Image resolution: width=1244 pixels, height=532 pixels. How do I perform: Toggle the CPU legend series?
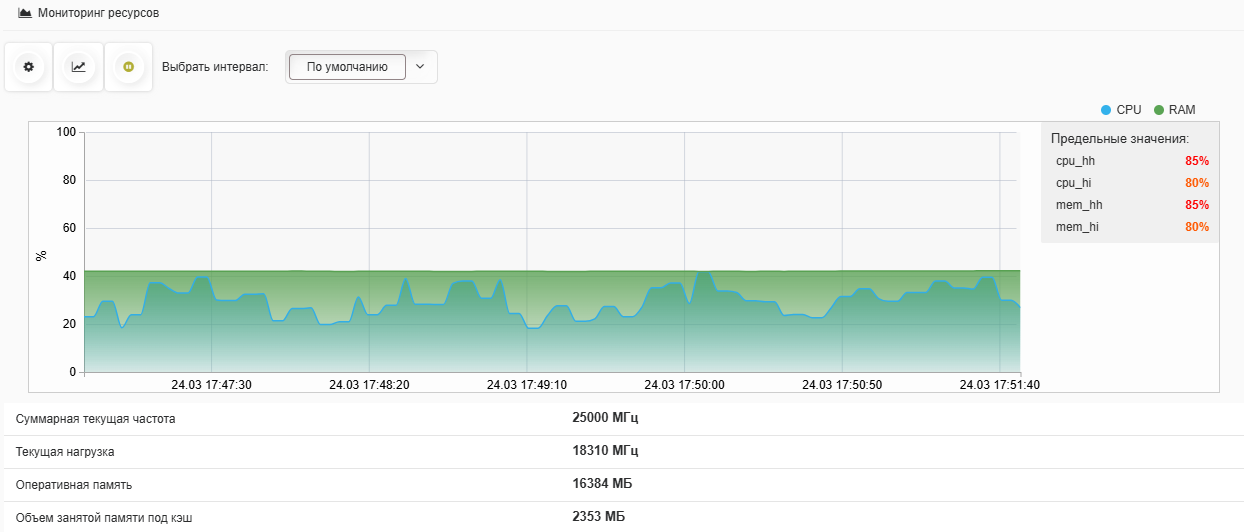[x=1121, y=110]
